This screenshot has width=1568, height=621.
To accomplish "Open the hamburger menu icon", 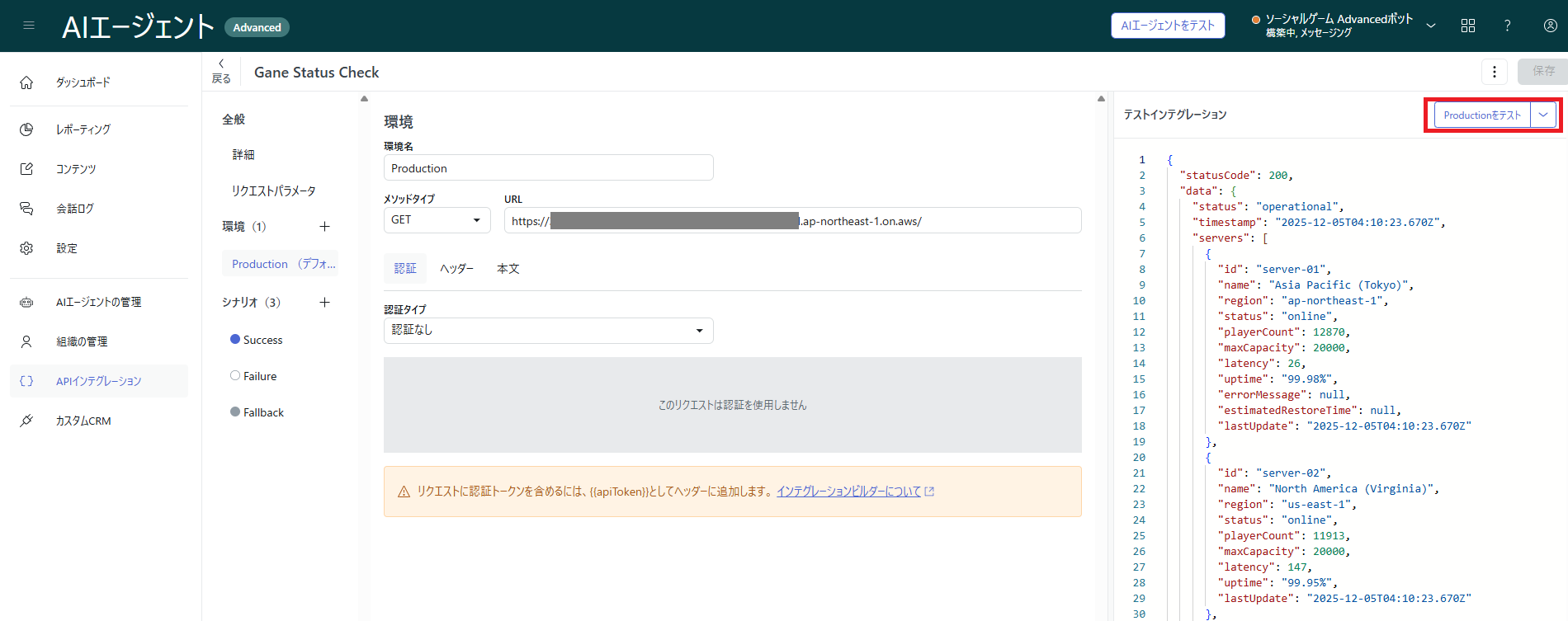I will 29,26.
